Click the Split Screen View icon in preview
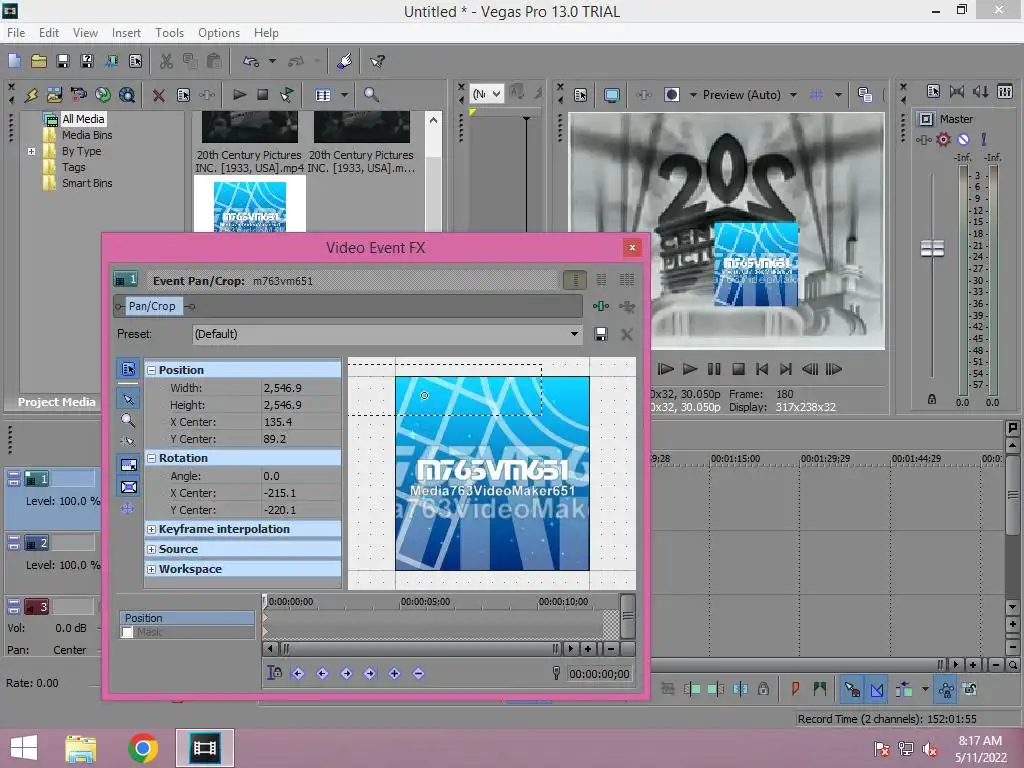 point(672,95)
